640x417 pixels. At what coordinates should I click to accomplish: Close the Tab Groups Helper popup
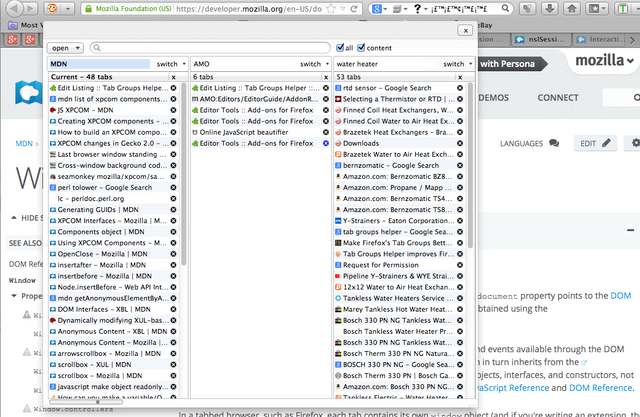465,31
